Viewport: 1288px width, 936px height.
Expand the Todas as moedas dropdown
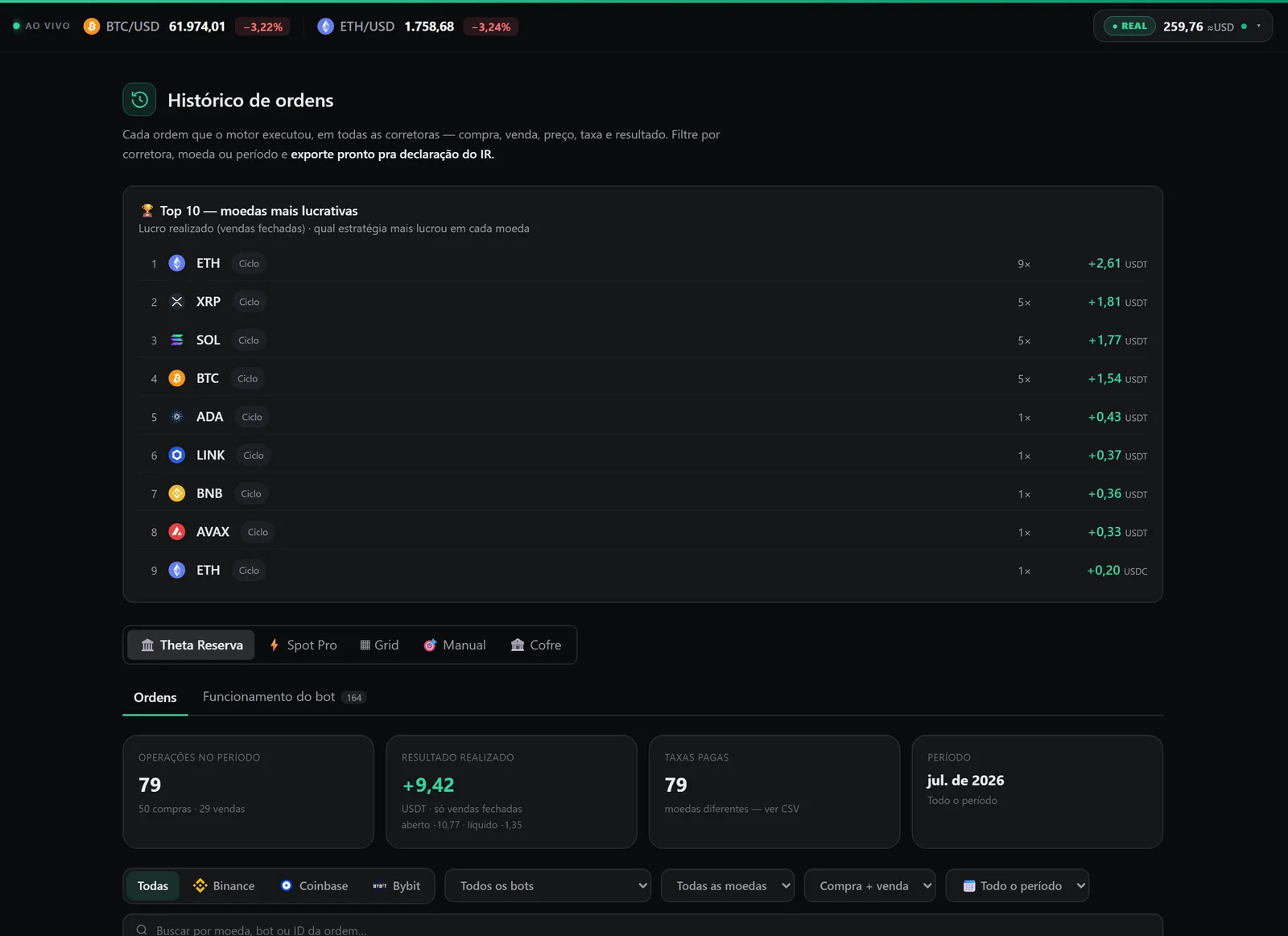[x=728, y=886]
